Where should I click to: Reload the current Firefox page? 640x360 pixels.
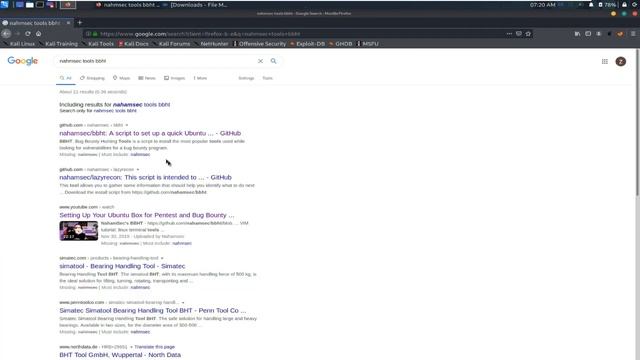28,34
